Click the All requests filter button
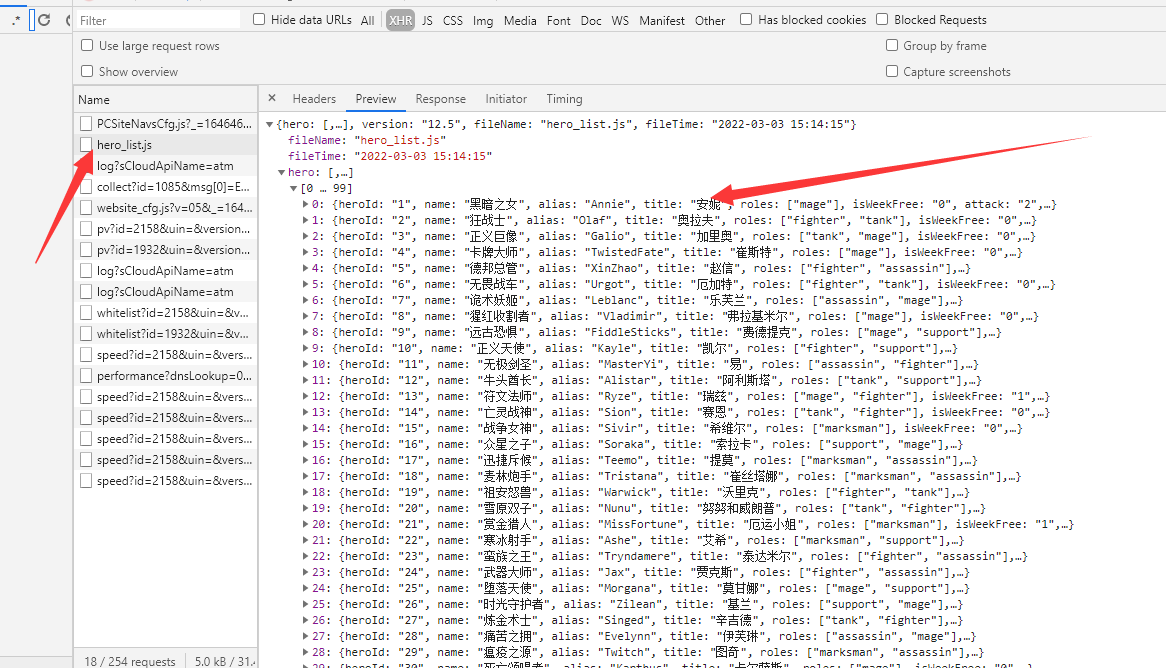The height and width of the screenshot is (668, 1166). coord(368,20)
